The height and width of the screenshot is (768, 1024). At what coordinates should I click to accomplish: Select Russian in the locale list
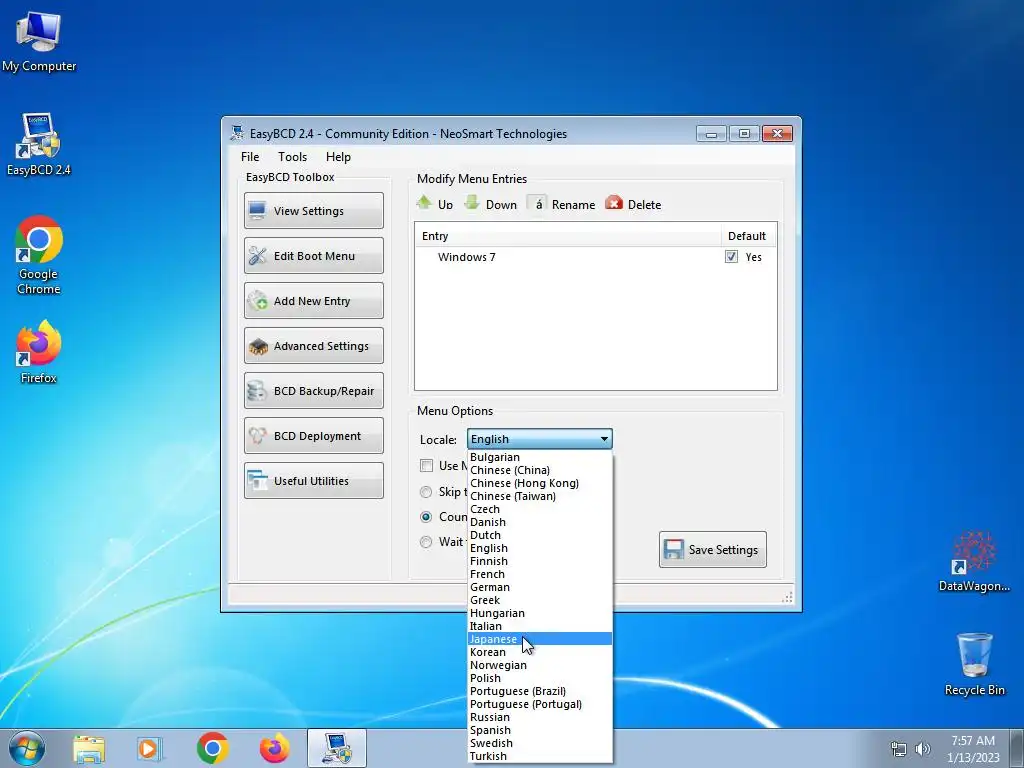540,717
